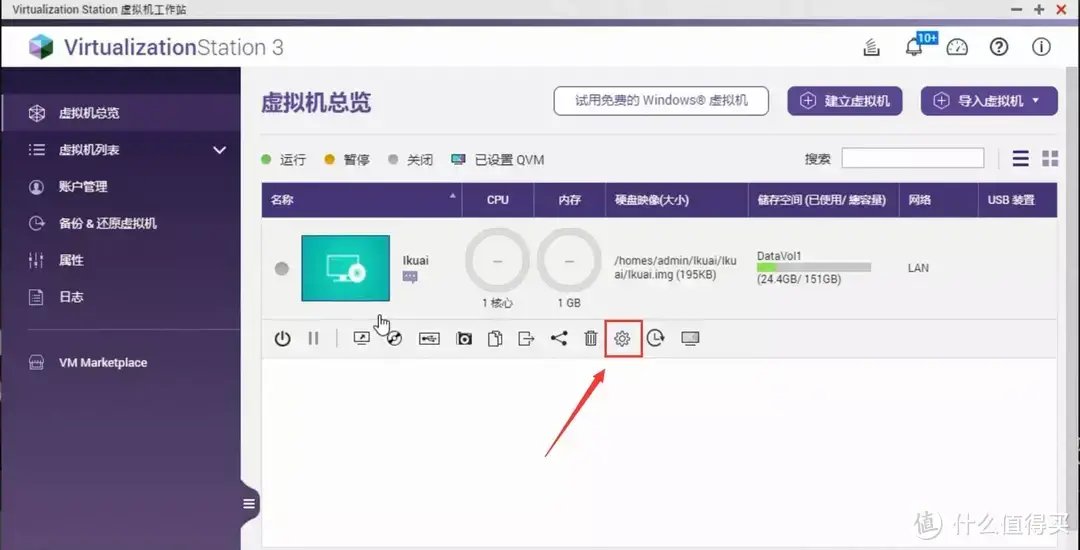Open 日志 in sidebar
The height and width of the screenshot is (550, 1080).
click(72, 297)
